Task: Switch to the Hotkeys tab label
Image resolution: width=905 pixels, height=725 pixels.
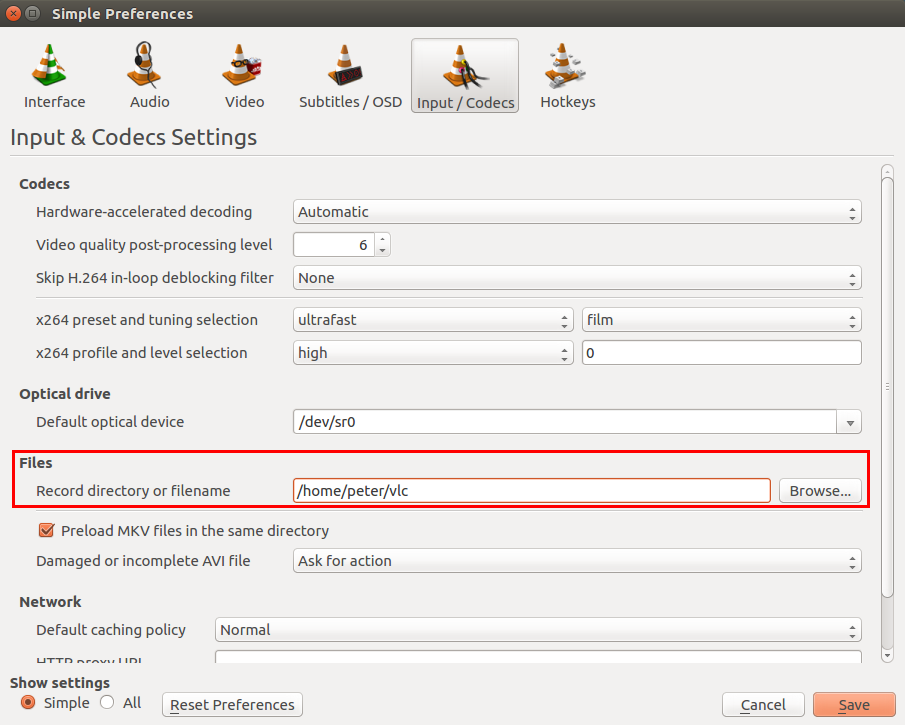Action: click(x=568, y=102)
